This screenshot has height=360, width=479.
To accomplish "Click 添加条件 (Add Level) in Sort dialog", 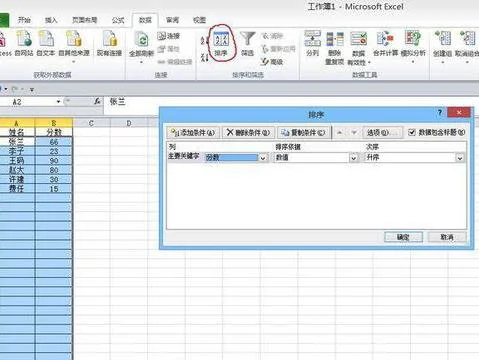I will click(193, 133).
